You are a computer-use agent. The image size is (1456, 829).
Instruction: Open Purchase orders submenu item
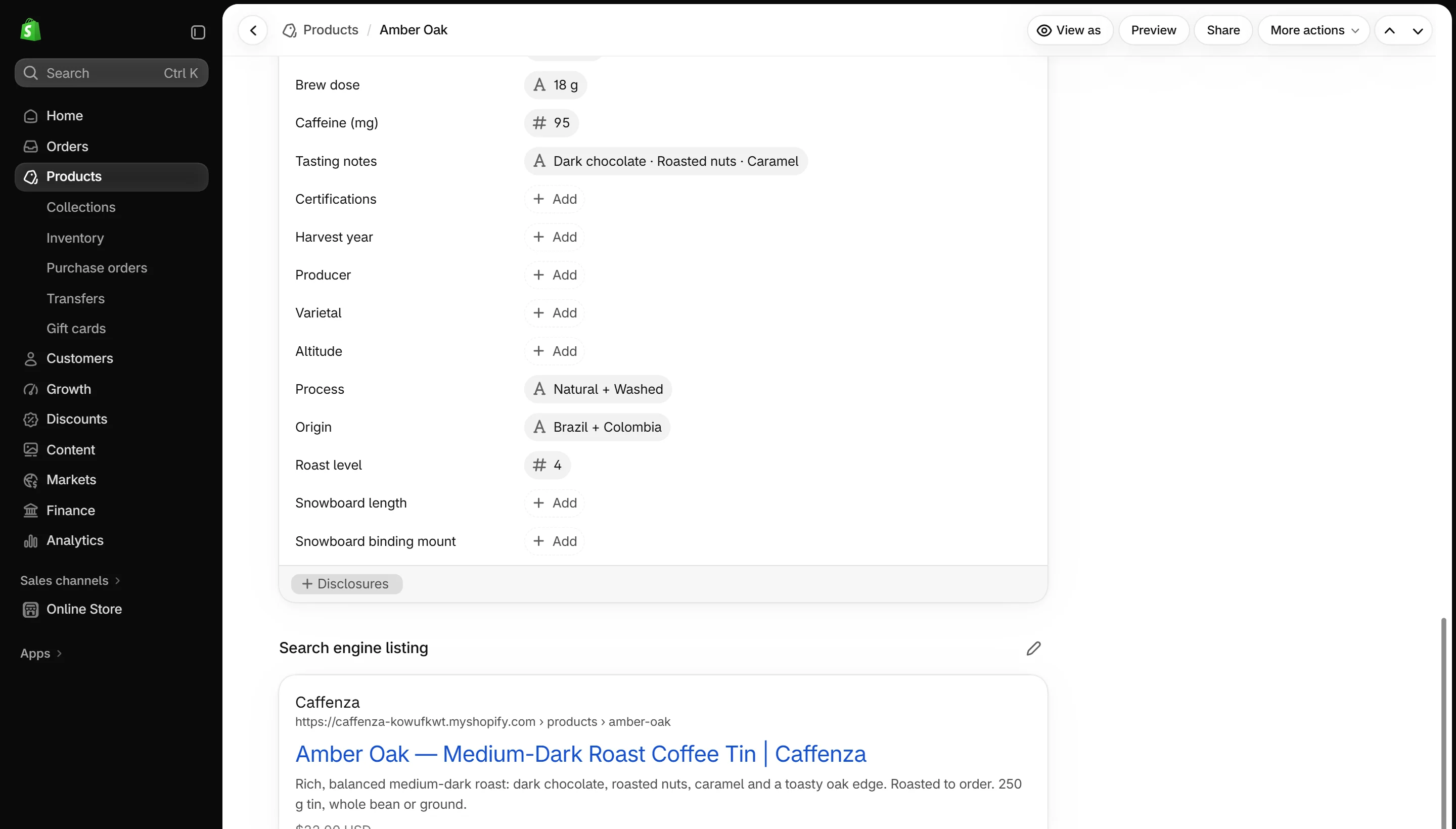[97, 267]
